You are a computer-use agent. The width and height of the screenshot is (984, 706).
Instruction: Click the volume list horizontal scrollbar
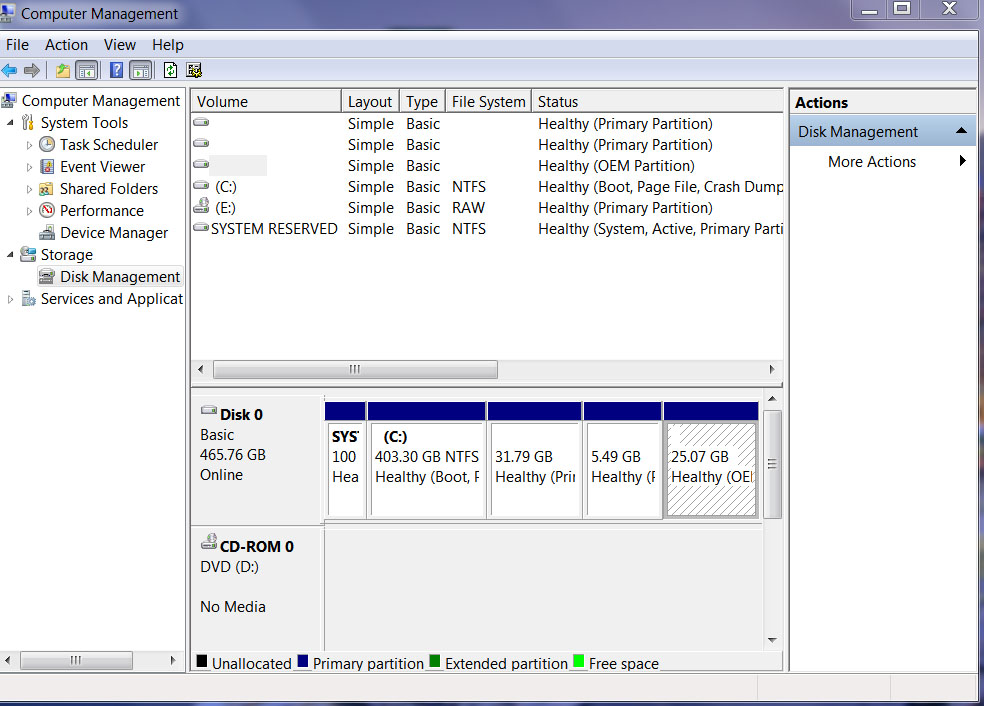[355, 369]
